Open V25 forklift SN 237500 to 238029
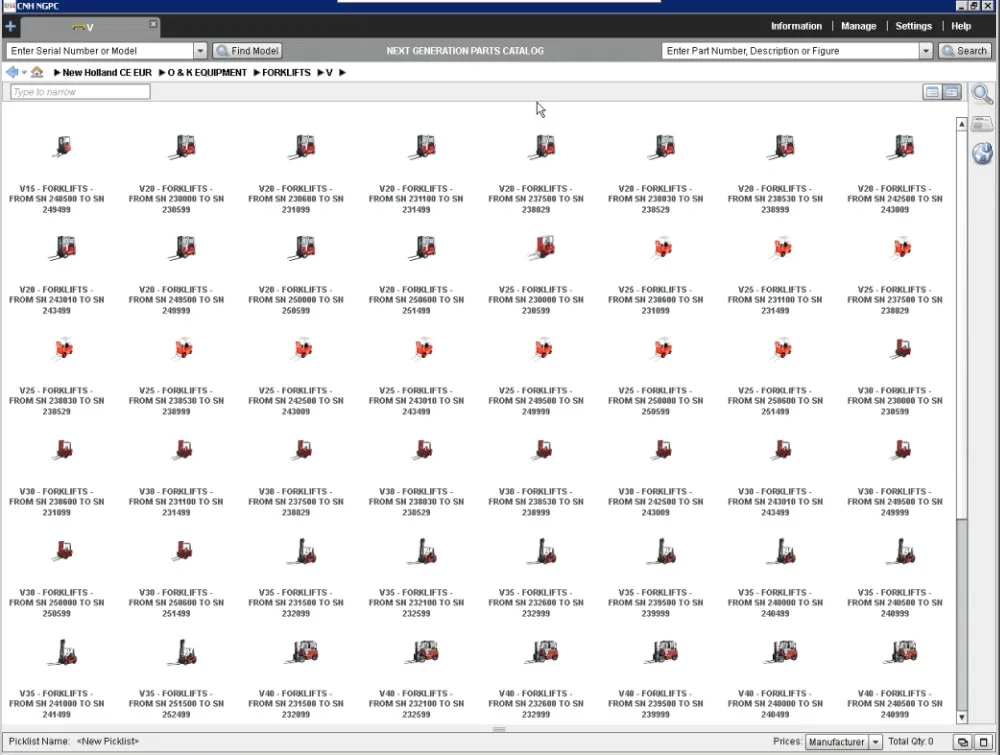 pos(895,274)
